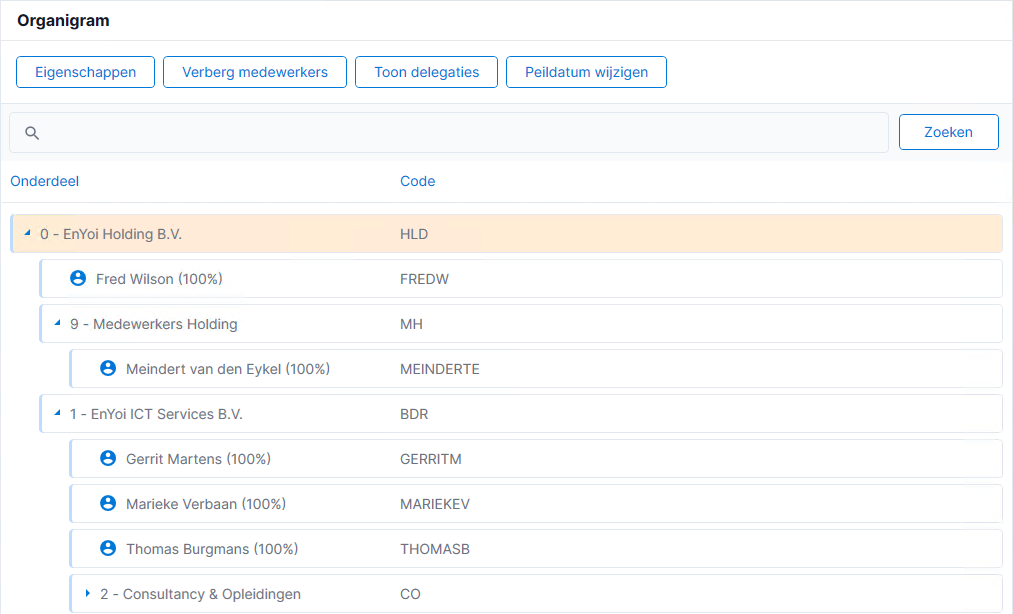The height and width of the screenshot is (614, 1013).
Task: Focus the organigram search input field
Action: (x=449, y=132)
